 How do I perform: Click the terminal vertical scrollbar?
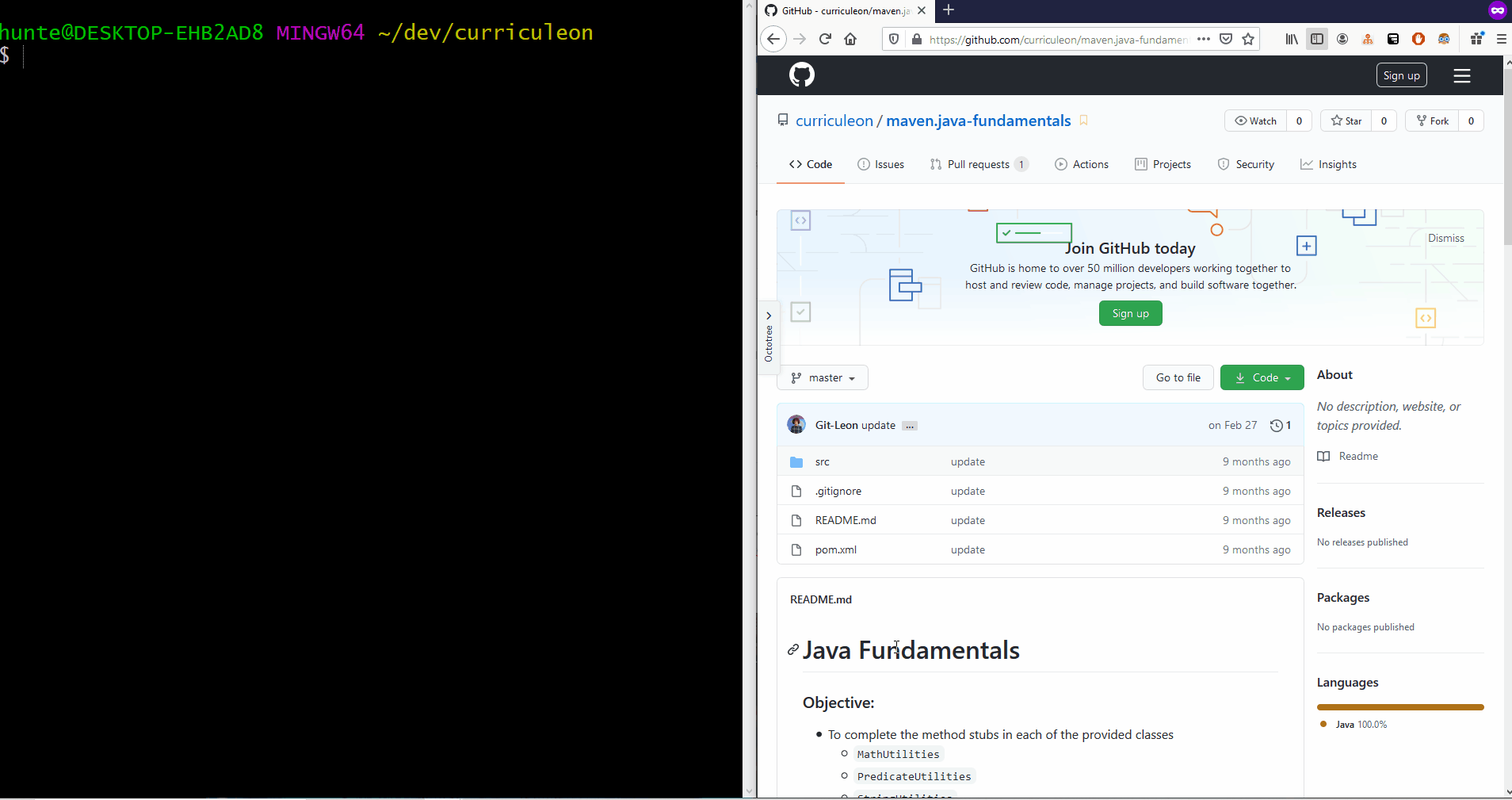pos(750,400)
